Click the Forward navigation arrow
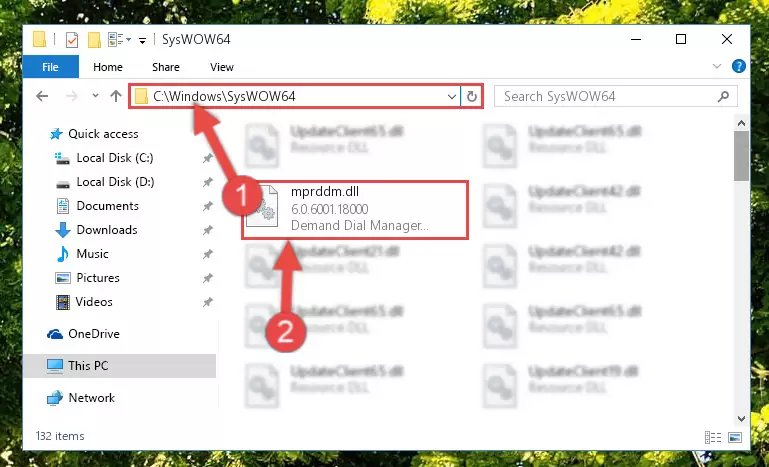The width and height of the screenshot is (769, 467). [x=72, y=96]
